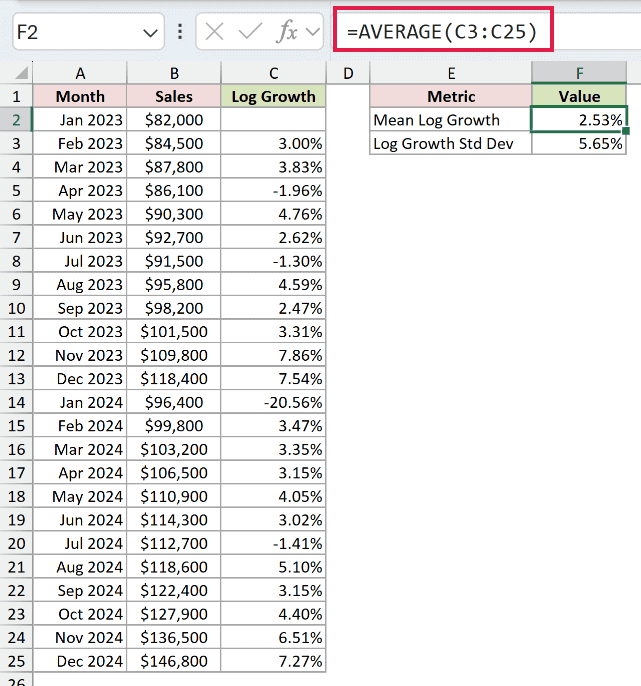
Task: Select the 5.65% value cell
Action: click(x=579, y=144)
